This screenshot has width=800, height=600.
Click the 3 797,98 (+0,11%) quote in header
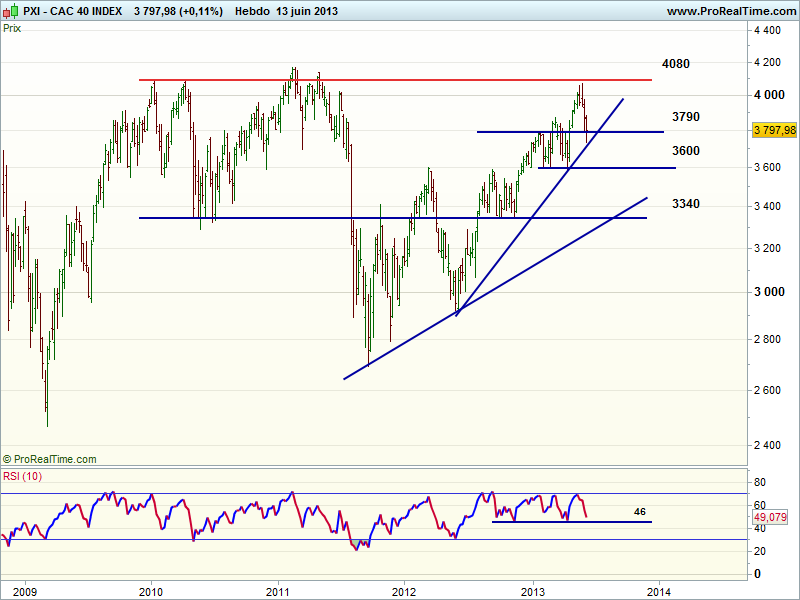[176, 11]
